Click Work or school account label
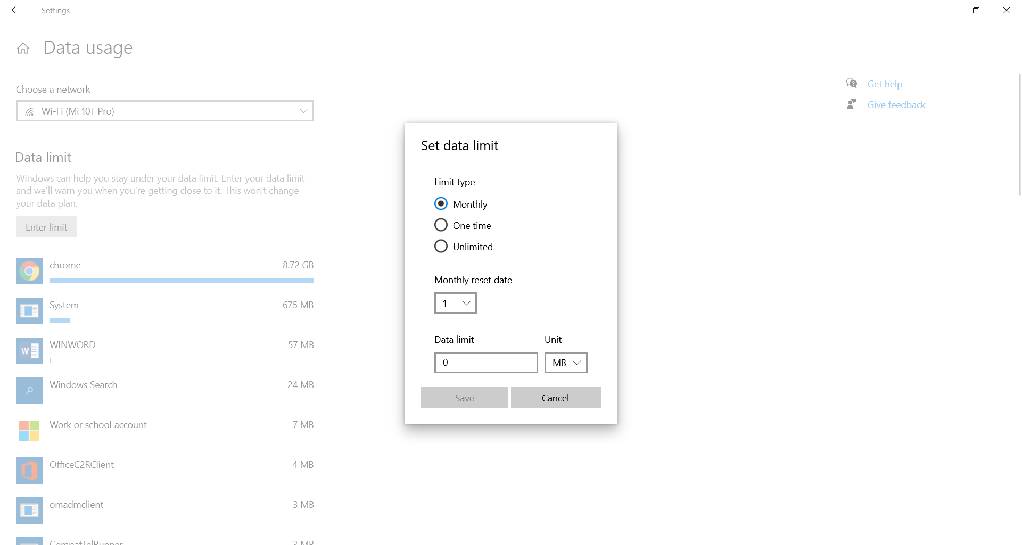This screenshot has width=1022, height=545. [x=98, y=424]
